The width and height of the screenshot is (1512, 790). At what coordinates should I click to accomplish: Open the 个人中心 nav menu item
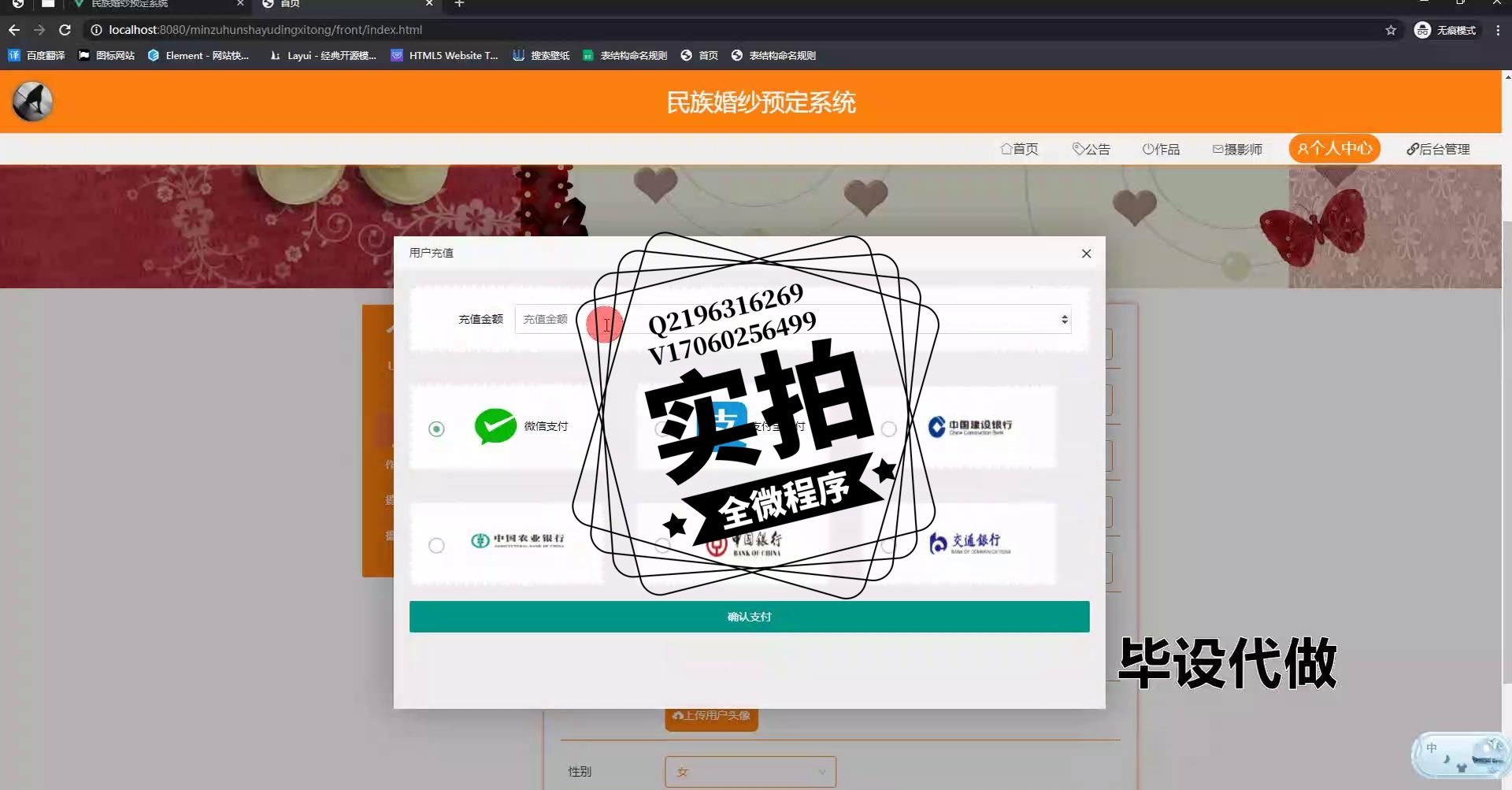(1334, 148)
